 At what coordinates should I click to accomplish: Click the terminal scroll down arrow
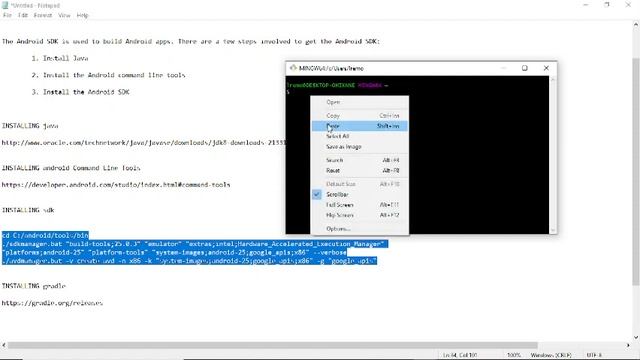(x=553, y=231)
